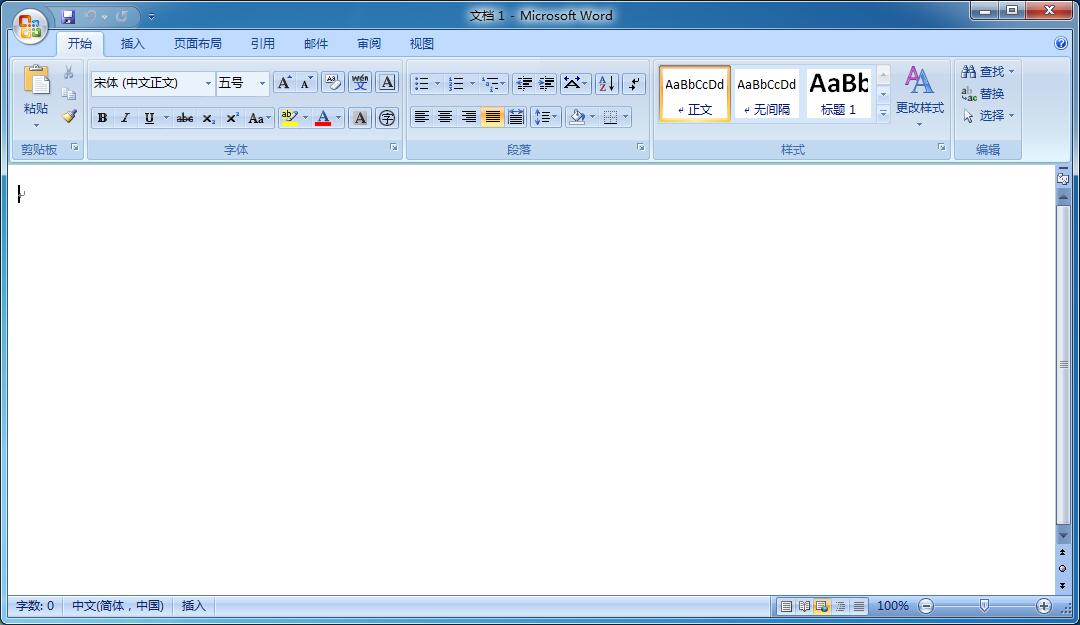Click the Sort icon in paragraph group
Image resolution: width=1080 pixels, height=625 pixels.
click(x=607, y=83)
